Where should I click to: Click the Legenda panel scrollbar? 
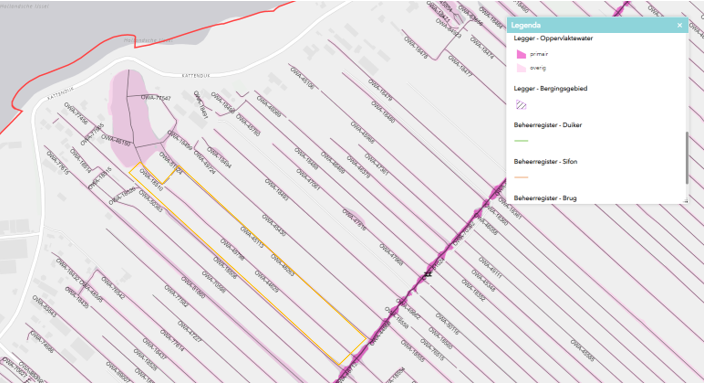pyautogui.click(x=686, y=158)
